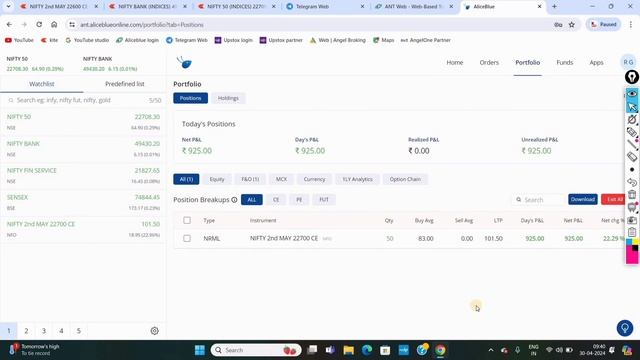Click the browser address bar URL
The height and width of the screenshot is (360, 640).
(142, 24)
